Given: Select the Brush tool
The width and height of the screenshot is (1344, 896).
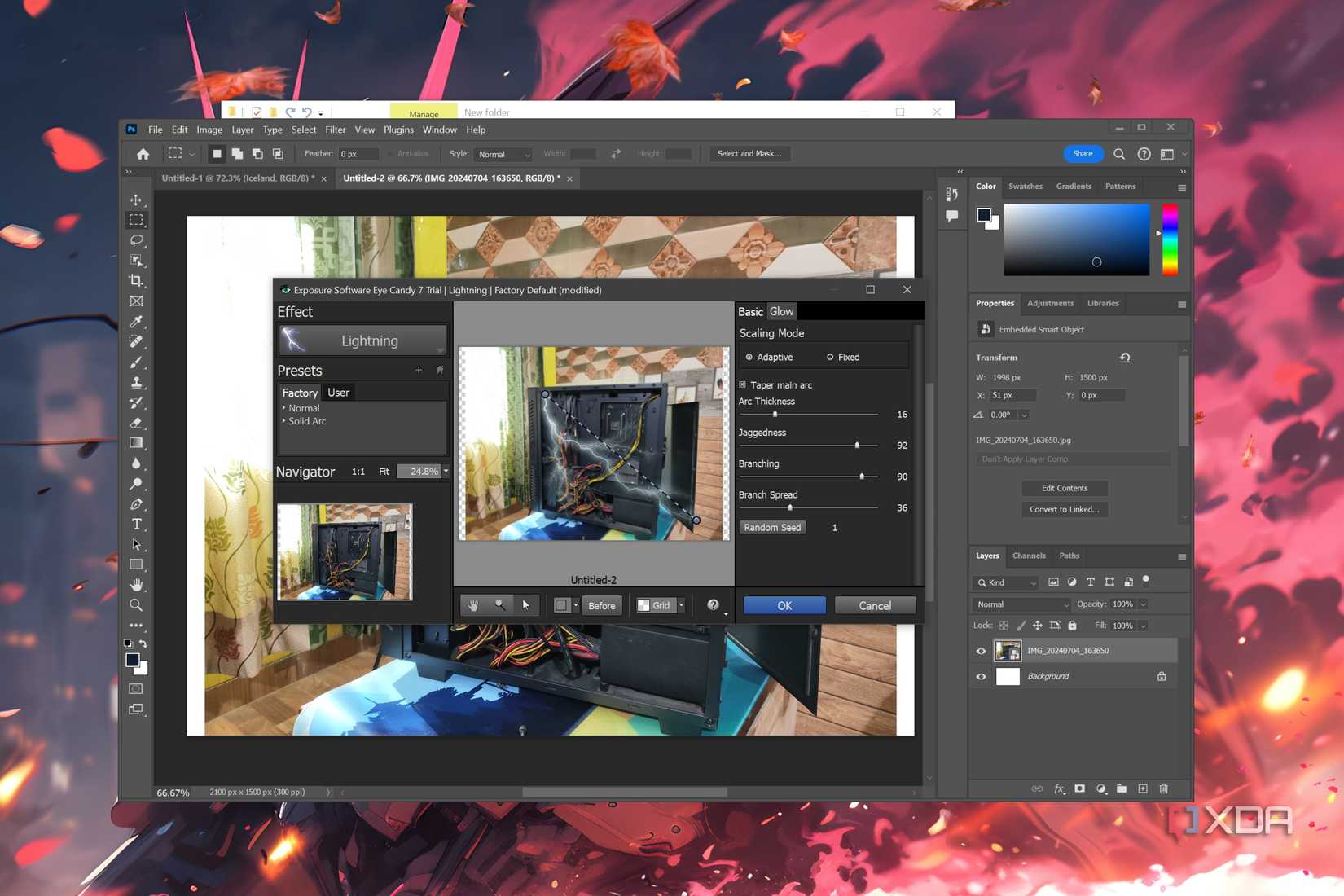Looking at the screenshot, I should (x=136, y=362).
